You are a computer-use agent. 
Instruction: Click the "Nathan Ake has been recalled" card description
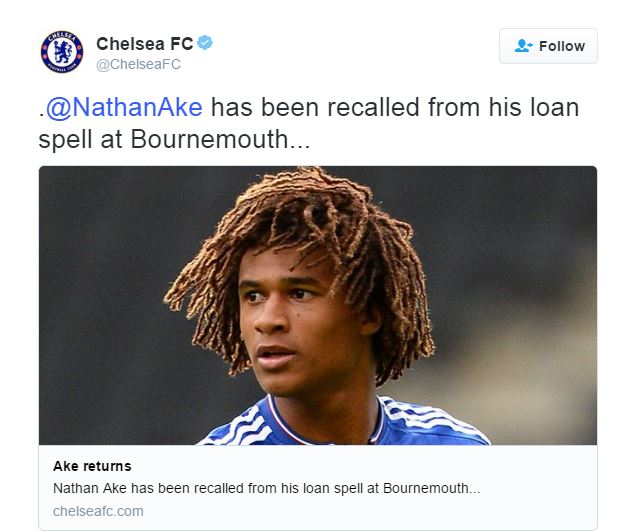(x=266, y=488)
